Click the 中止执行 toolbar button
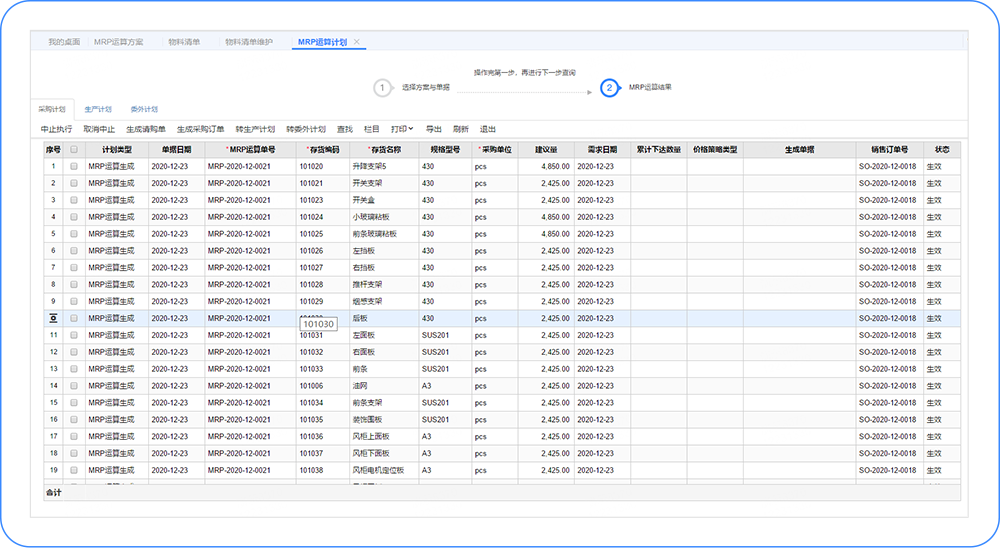The width and height of the screenshot is (1000, 548). point(56,129)
